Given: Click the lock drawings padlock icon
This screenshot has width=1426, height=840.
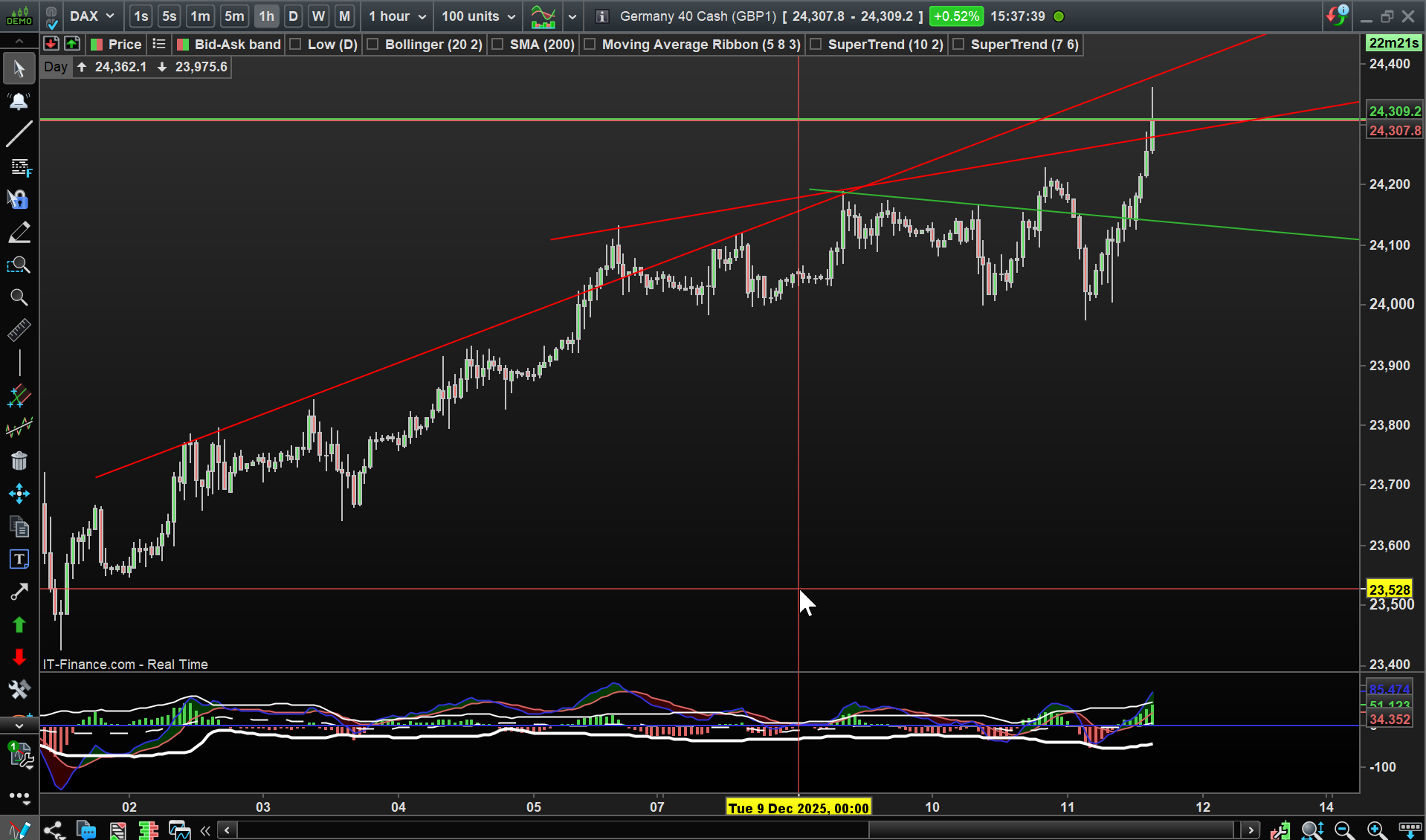Looking at the screenshot, I should pos(18,199).
